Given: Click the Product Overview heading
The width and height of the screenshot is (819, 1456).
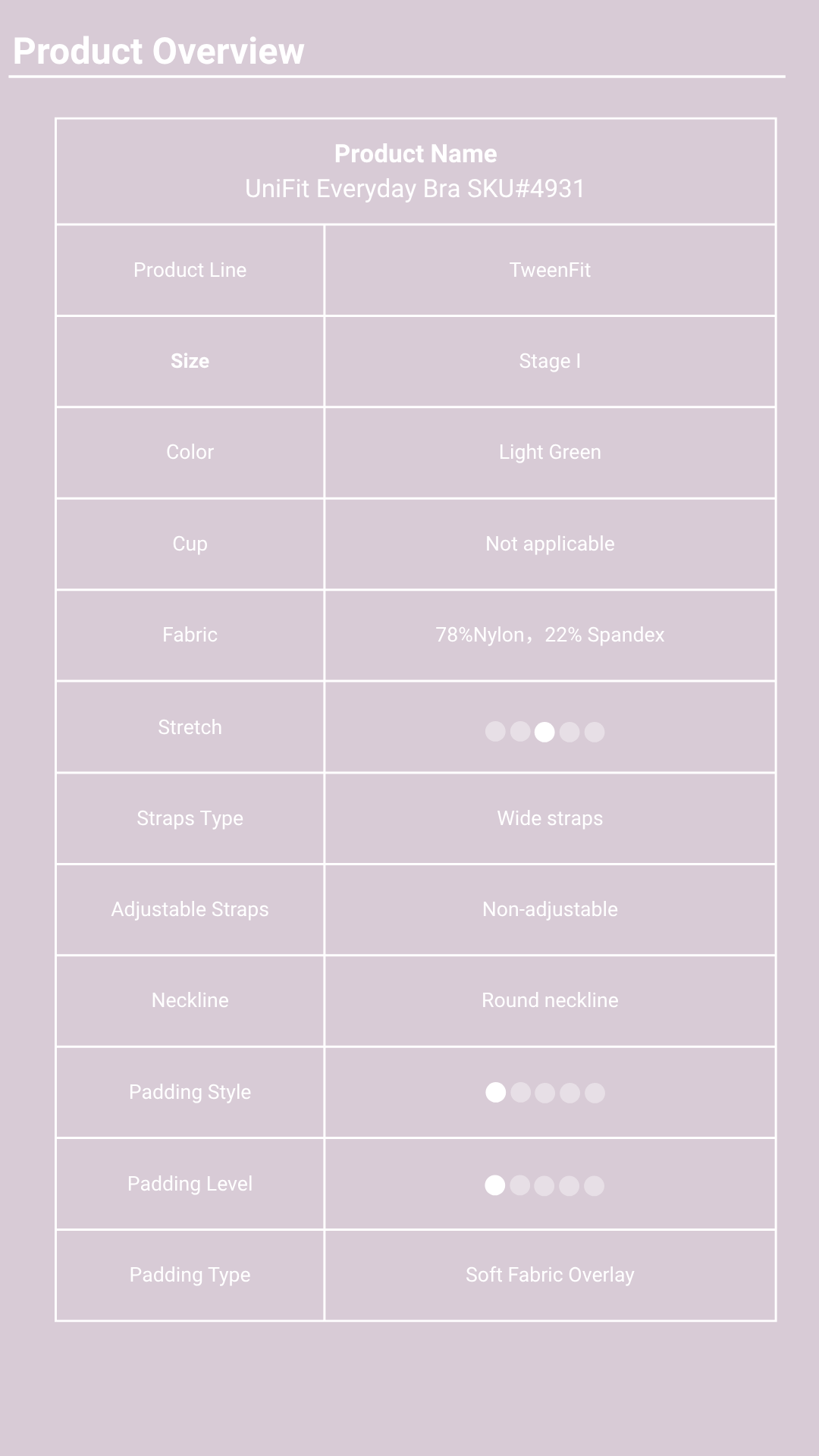Looking at the screenshot, I should 158,52.
